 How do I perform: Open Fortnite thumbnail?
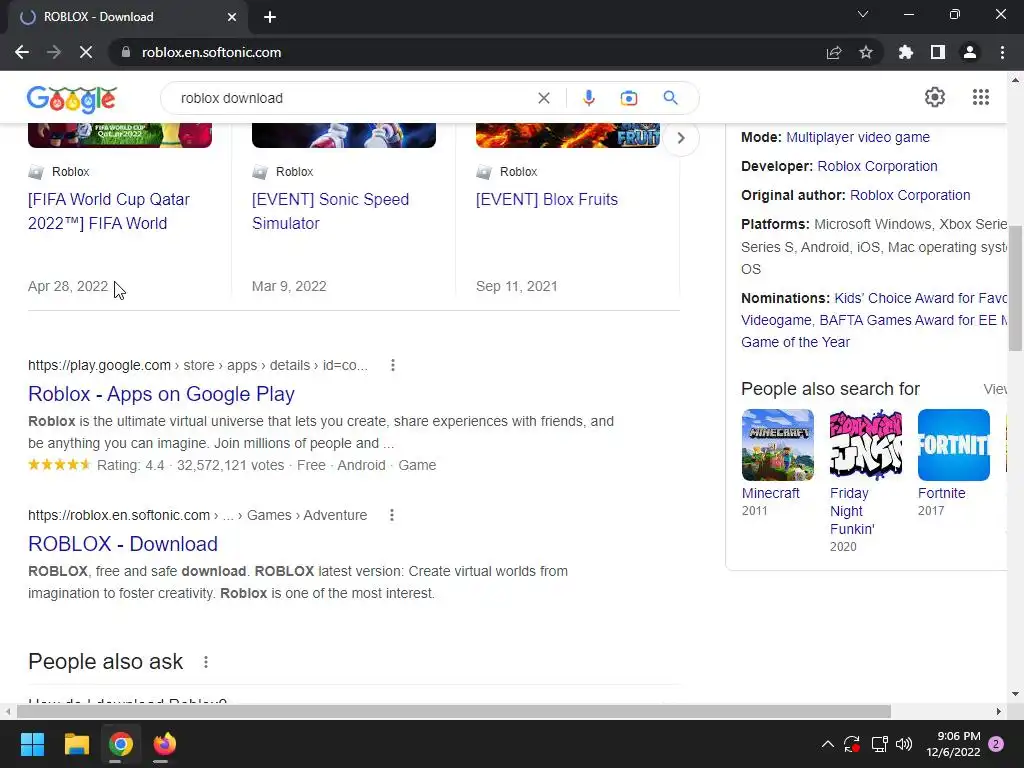point(953,445)
